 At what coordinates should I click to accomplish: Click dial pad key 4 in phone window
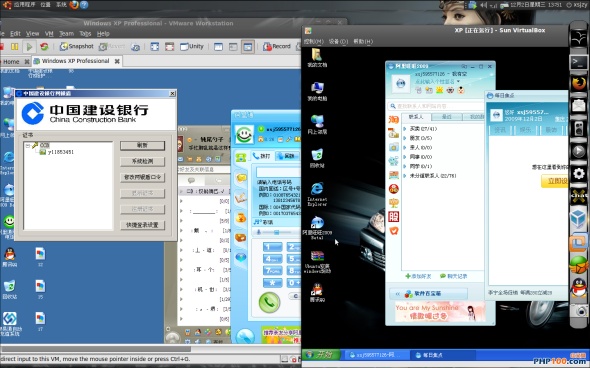tap(272, 259)
